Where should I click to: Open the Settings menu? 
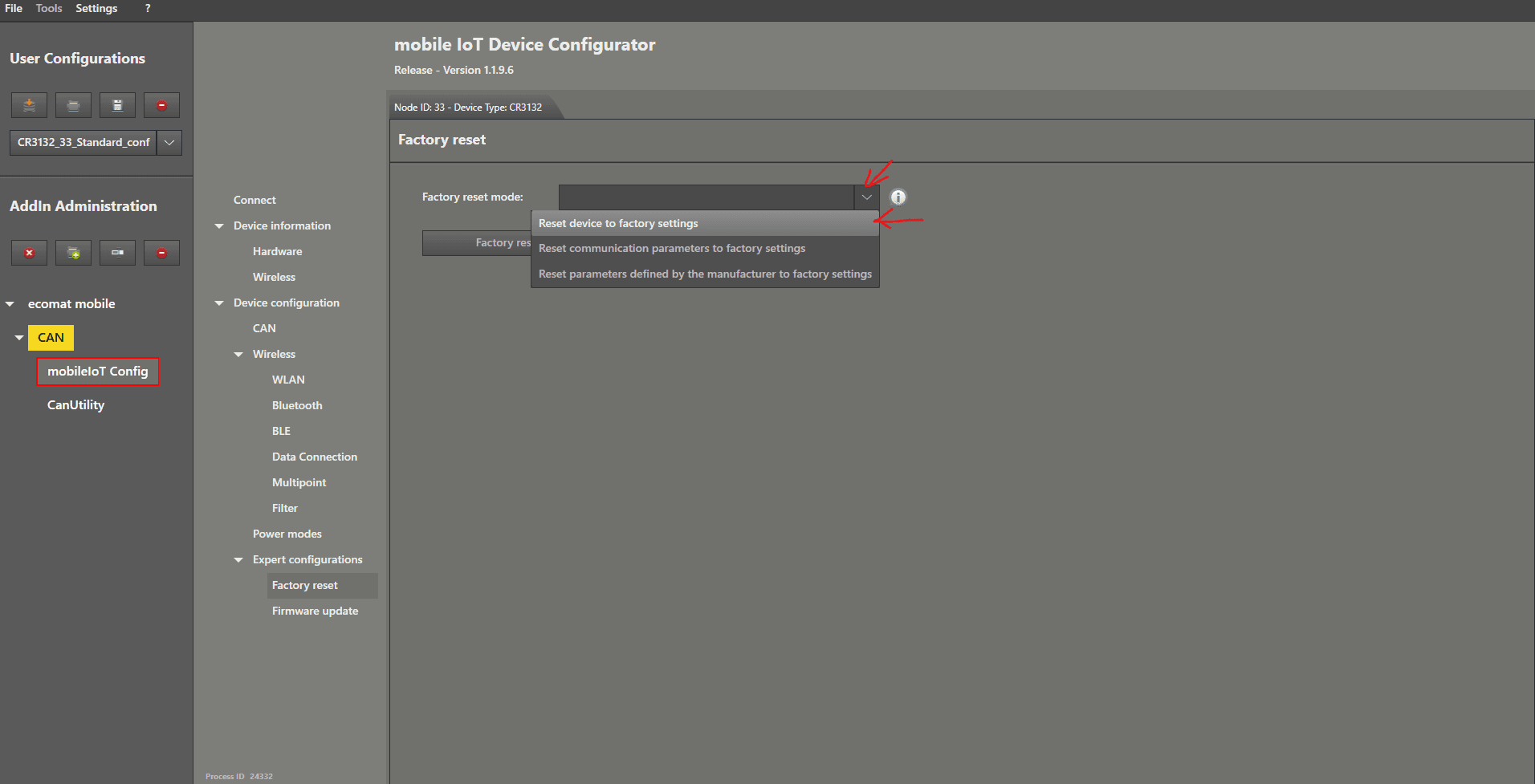[x=96, y=8]
